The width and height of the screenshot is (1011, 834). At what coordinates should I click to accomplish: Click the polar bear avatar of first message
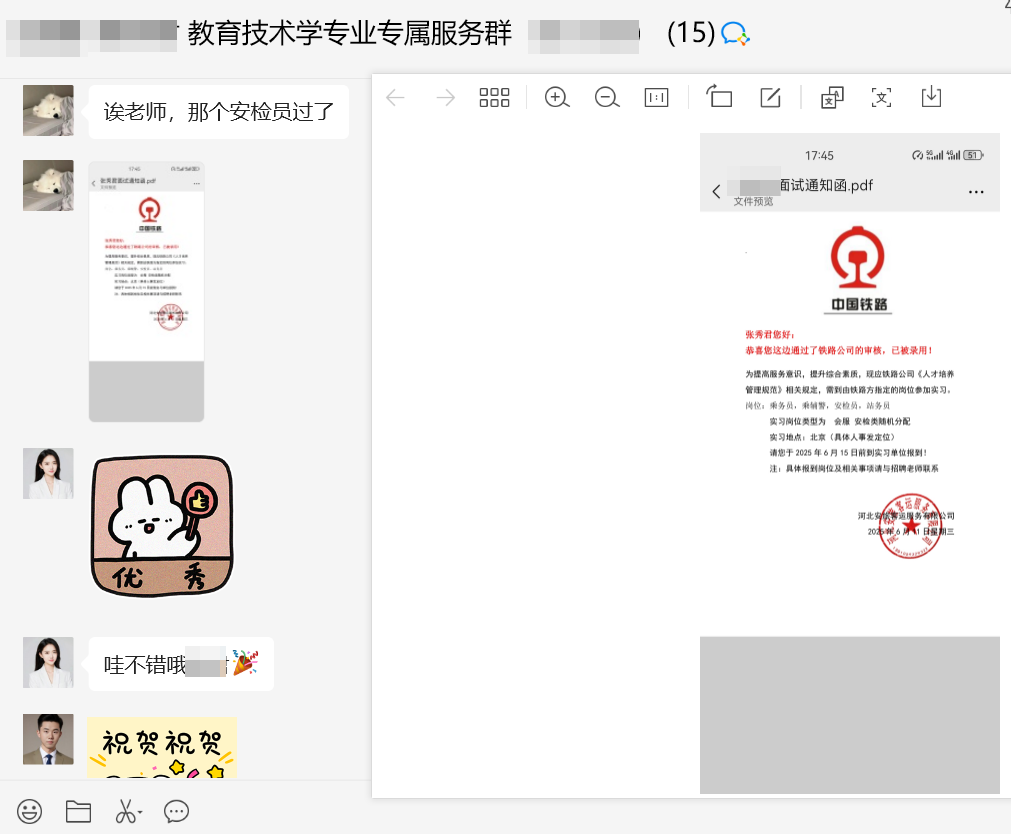(x=48, y=110)
